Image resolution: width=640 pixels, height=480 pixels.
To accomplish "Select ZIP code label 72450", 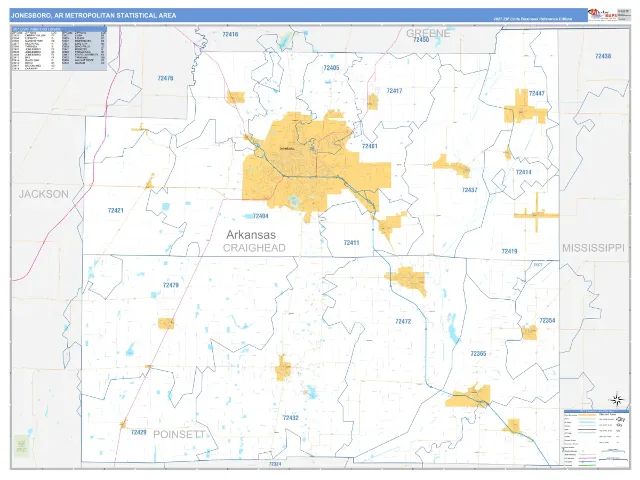I will click(x=421, y=40).
